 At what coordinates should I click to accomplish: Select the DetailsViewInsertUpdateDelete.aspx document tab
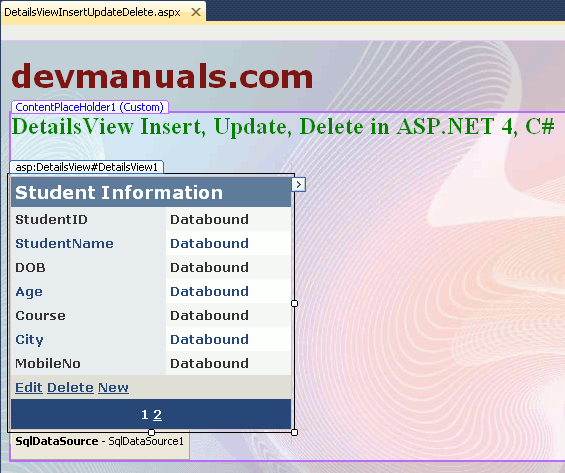[x=92, y=12]
